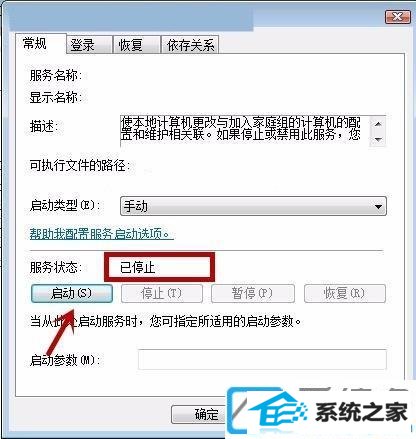Click the 已停止 service status text
Viewport: 416px width, 439px height.
(x=137, y=267)
